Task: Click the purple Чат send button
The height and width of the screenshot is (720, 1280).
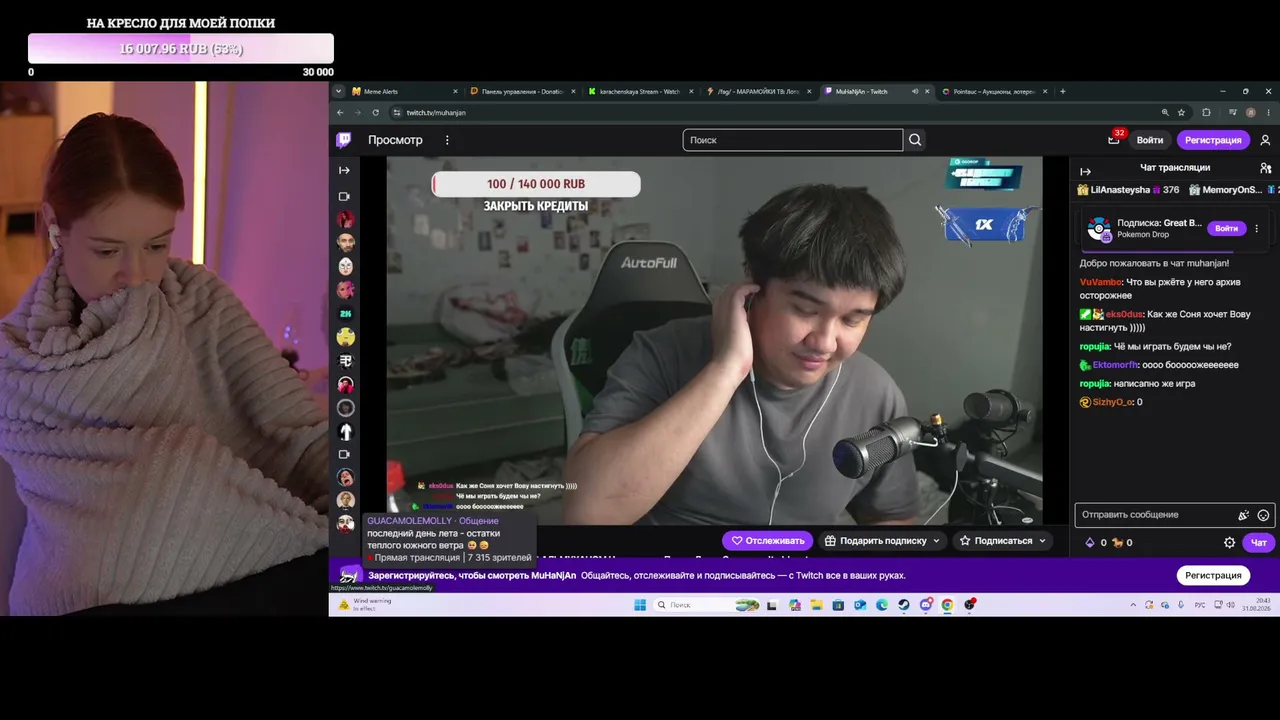Action: point(1259,543)
